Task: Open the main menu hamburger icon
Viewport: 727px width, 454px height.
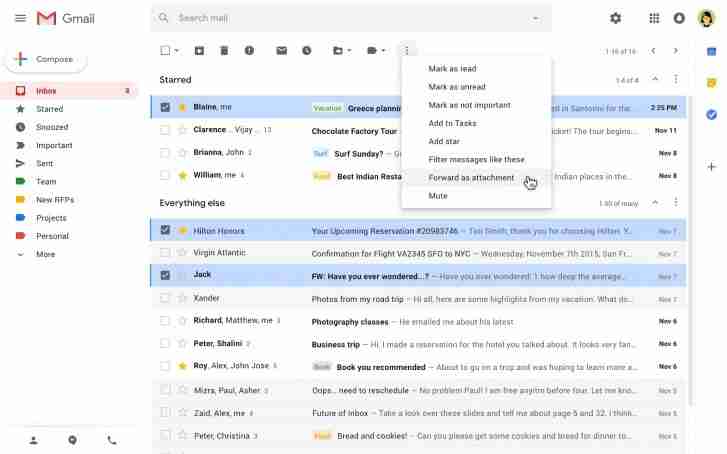Action: [x=20, y=19]
